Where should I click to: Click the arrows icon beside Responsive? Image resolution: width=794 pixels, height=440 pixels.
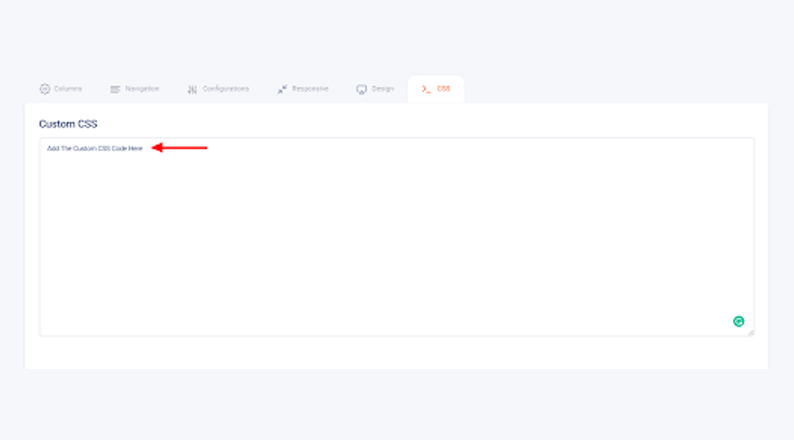(x=283, y=89)
